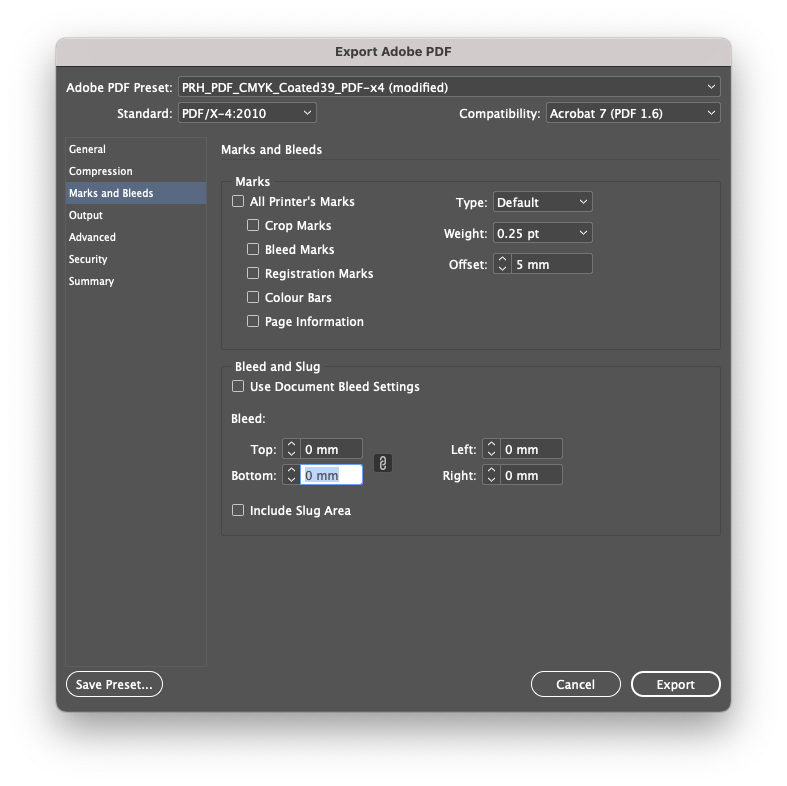Go to the Output section
The width and height of the screenshot is (787, 786).
click(136, 215)
